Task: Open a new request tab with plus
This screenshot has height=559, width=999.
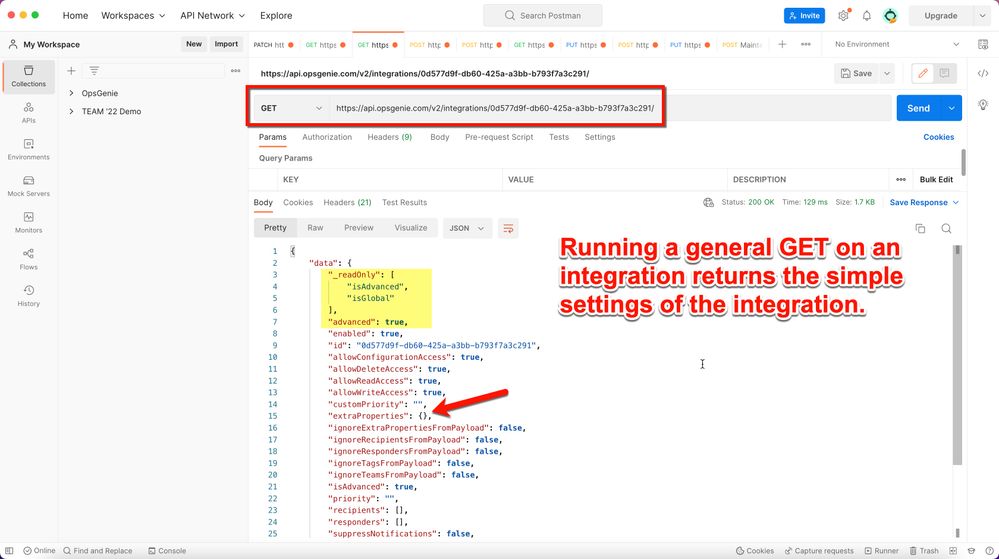Action: (x=782, y=44)
